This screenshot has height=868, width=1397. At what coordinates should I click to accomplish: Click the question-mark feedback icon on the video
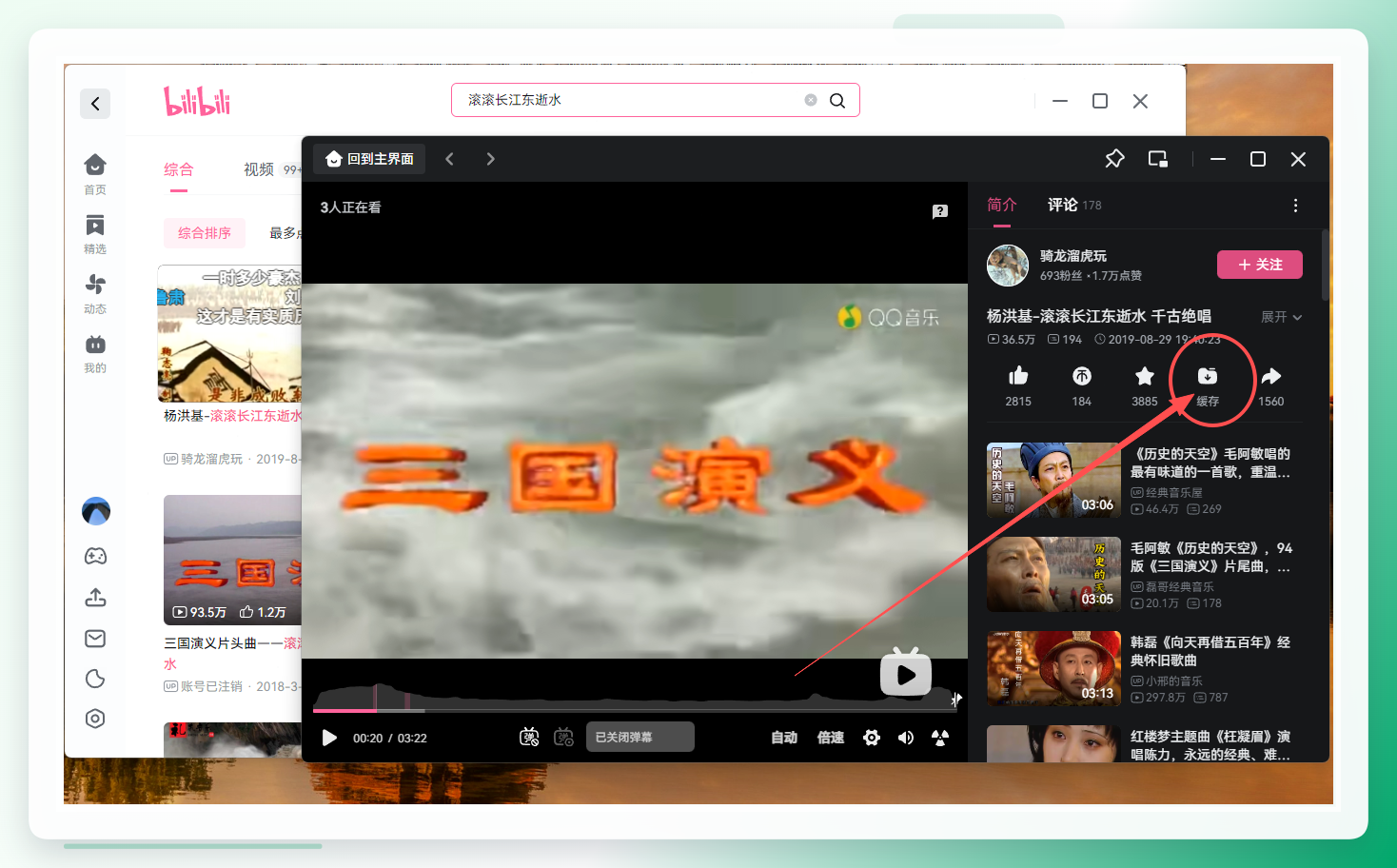pos(940,211)
